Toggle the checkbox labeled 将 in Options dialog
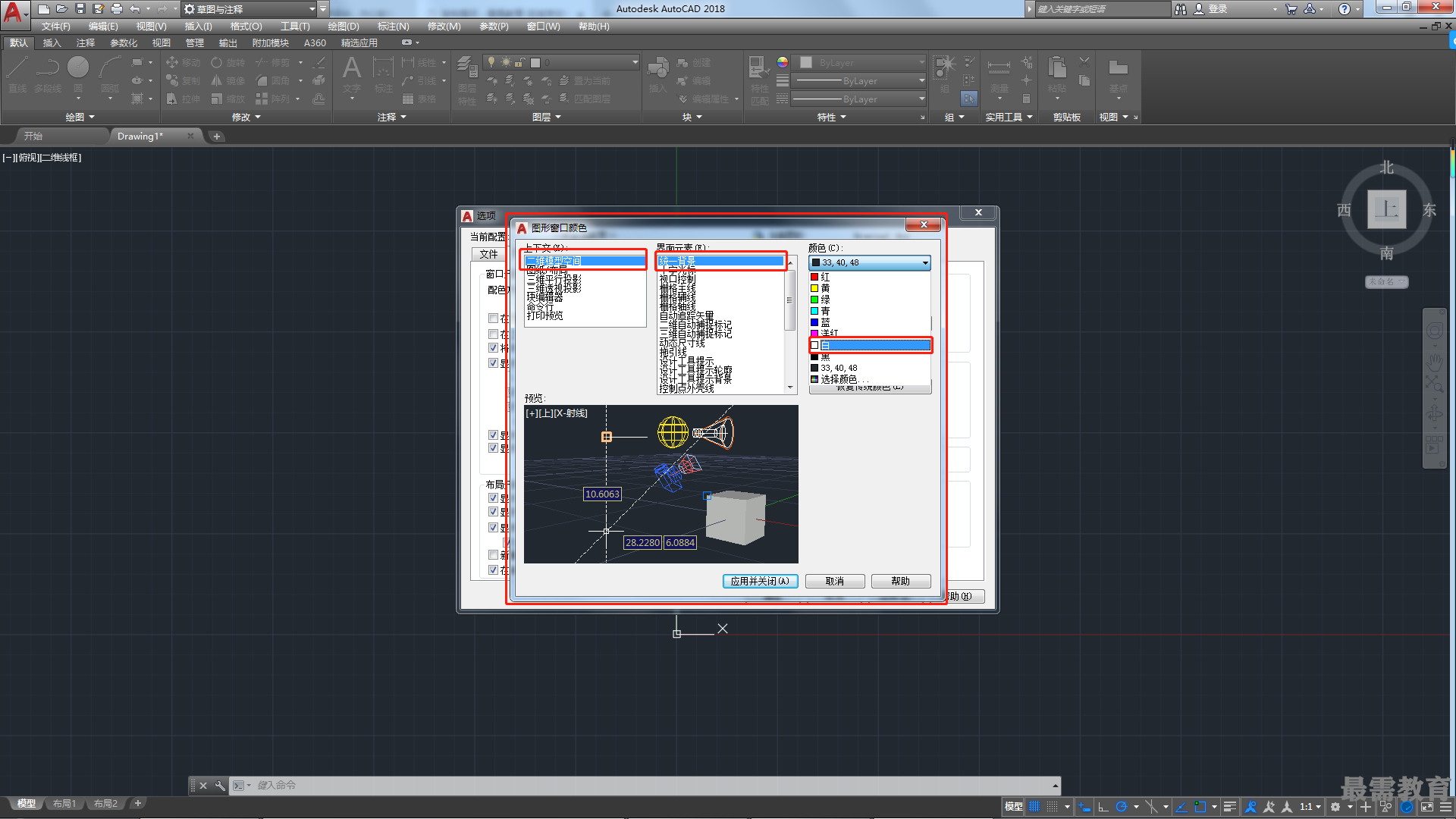The image size is (1456, 819). tap(494, 348)
